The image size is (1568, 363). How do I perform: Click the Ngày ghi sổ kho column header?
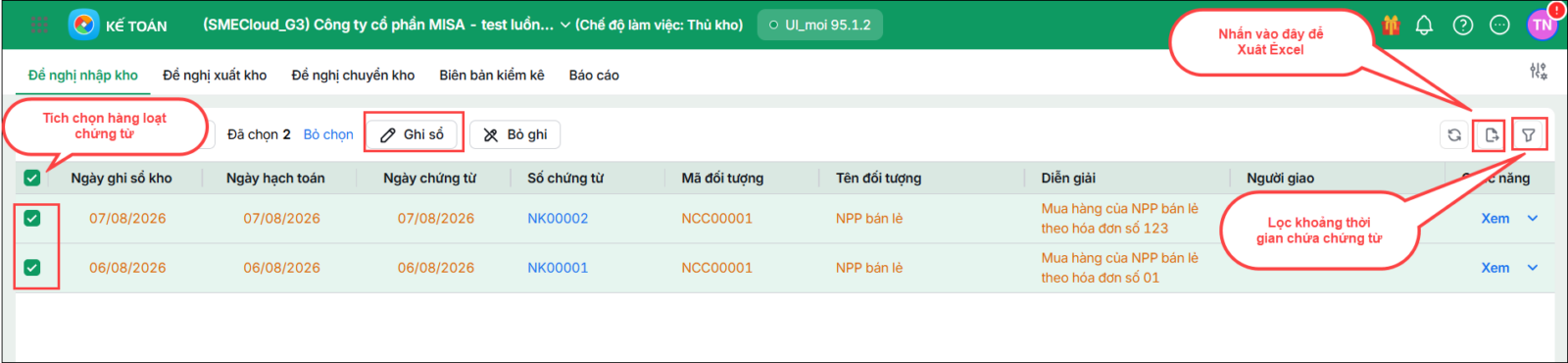click(x=122, y=179)
